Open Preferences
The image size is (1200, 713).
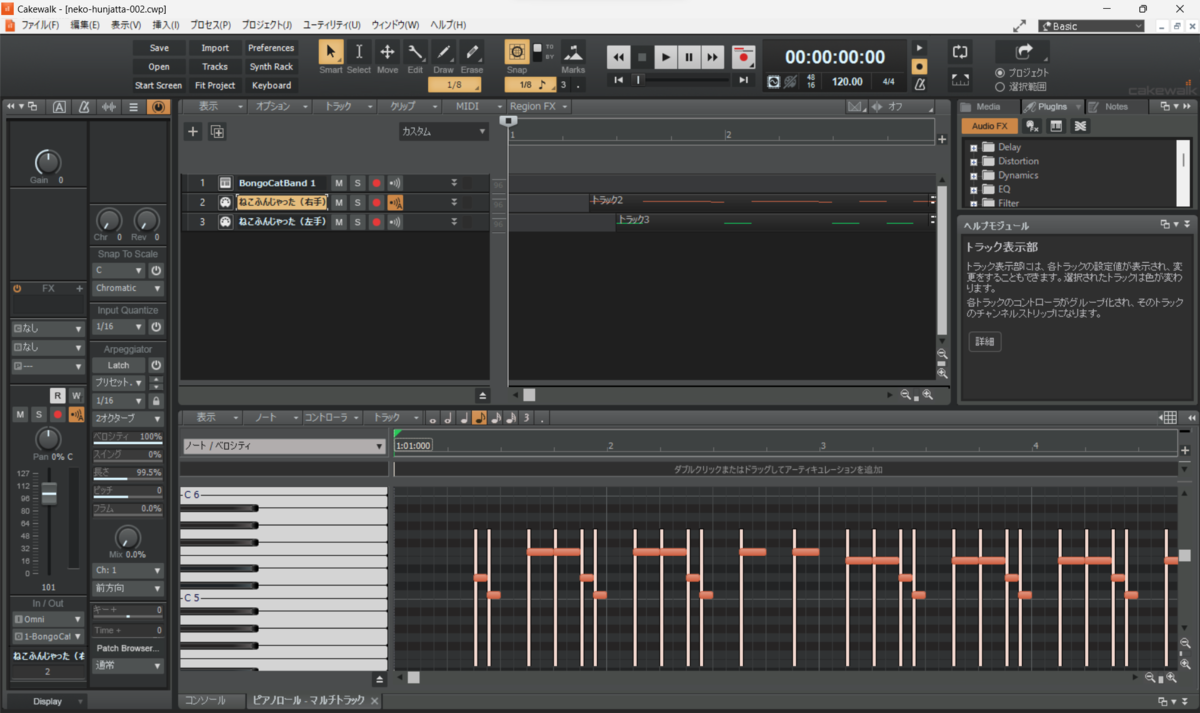[271, 48]
